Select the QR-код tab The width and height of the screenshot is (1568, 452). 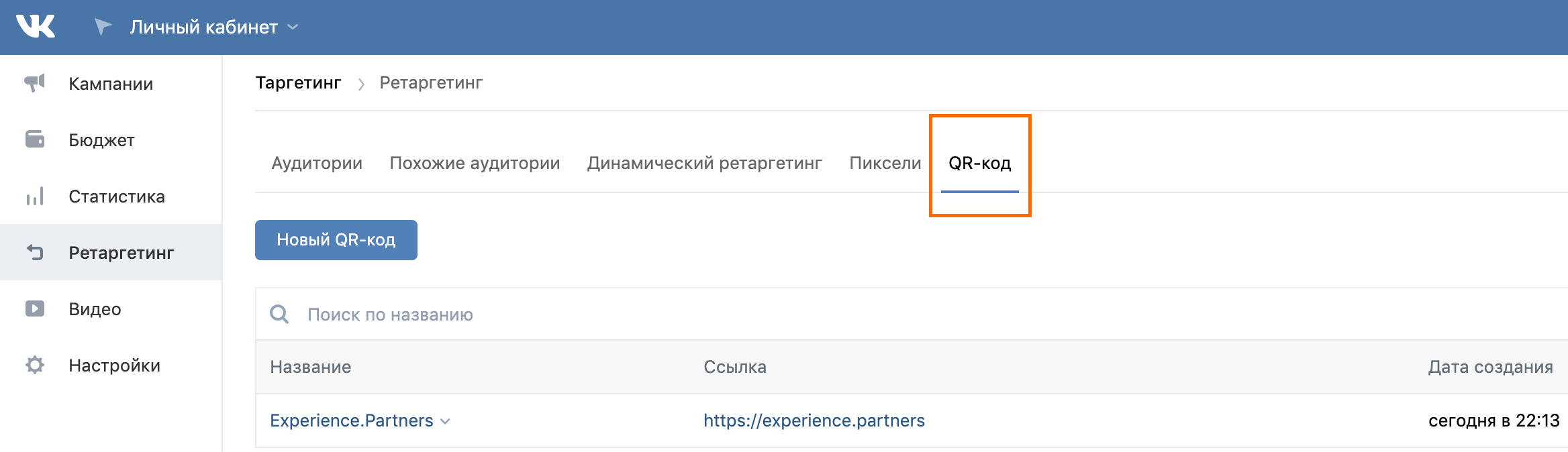[979, 163]
